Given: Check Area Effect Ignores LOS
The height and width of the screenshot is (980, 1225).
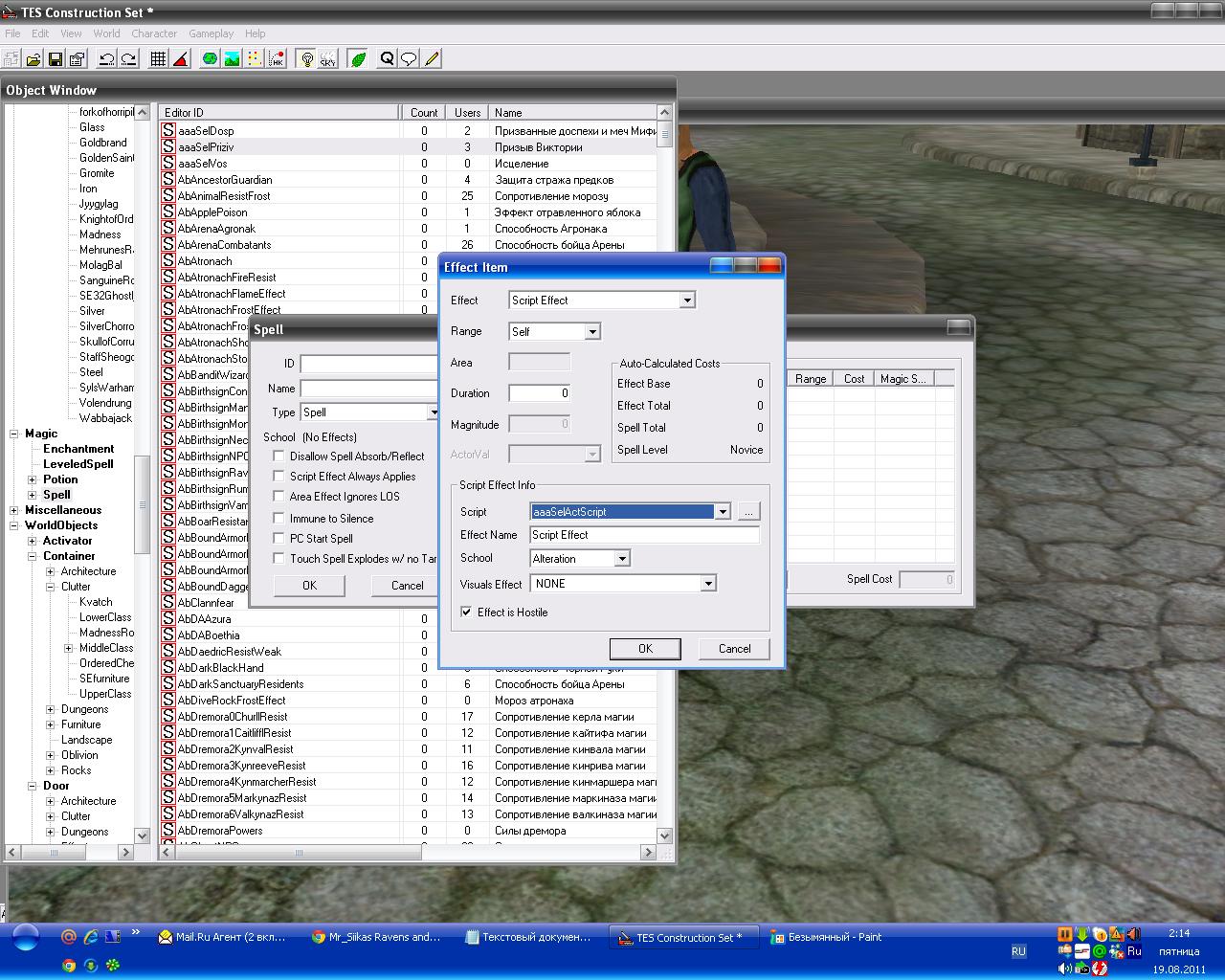Looking at the screenshot, I should (279, 497).
